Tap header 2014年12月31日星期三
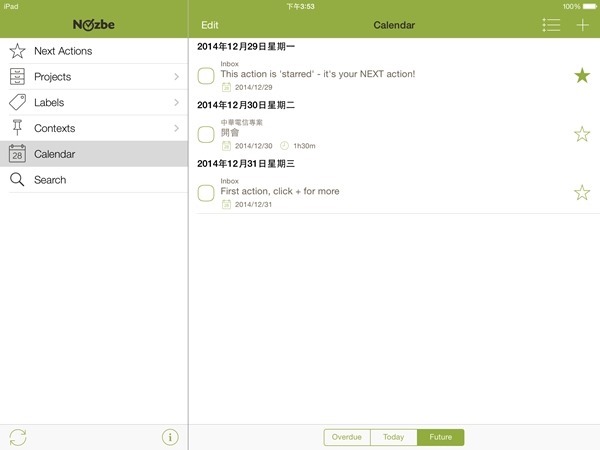 pyautogui.click(x=246, y=164)
